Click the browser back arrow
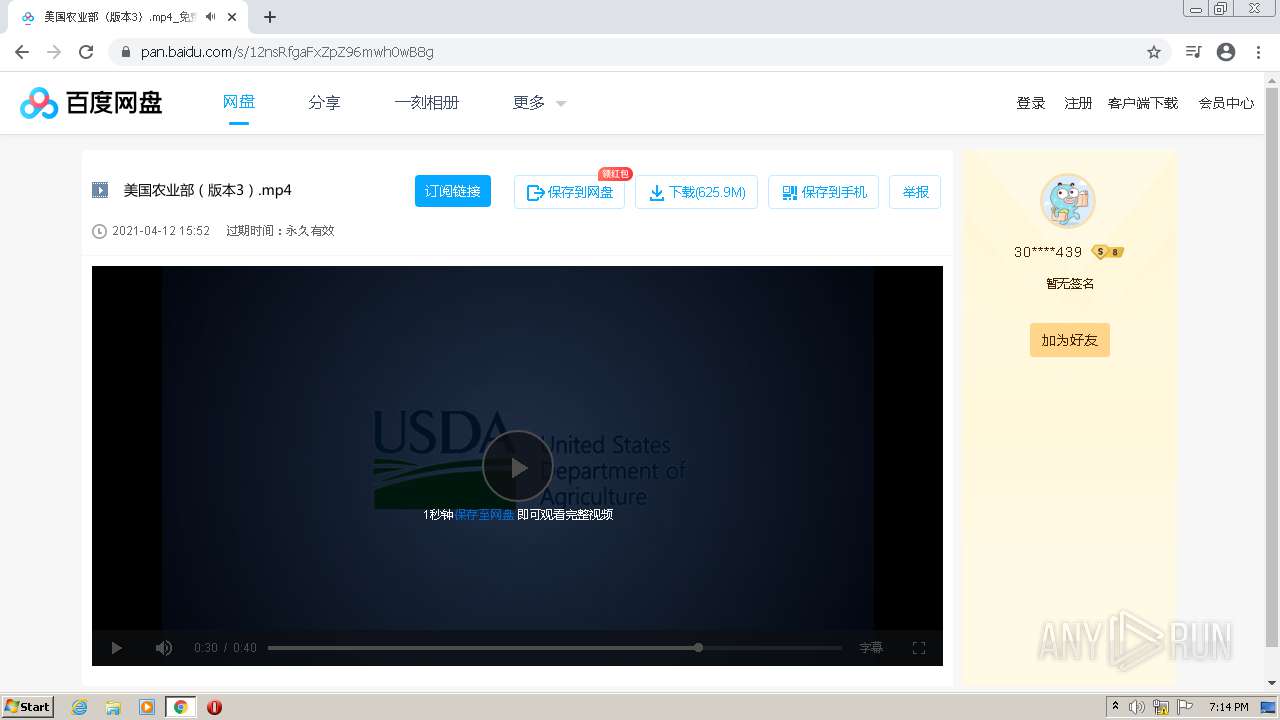 22,52
